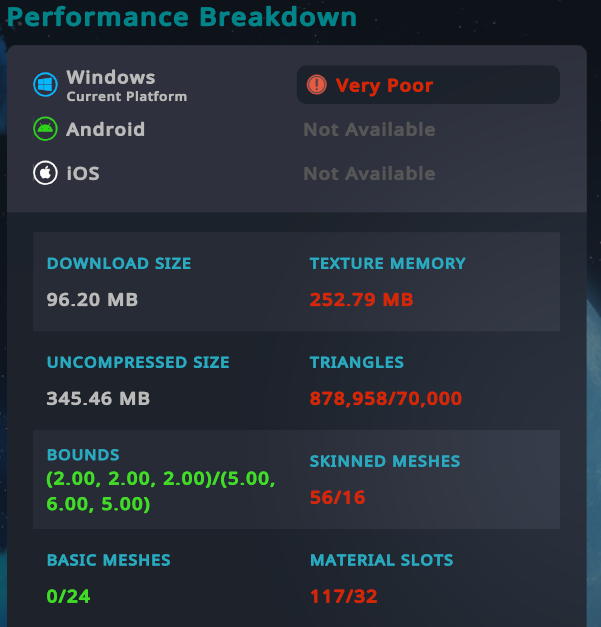
Task: Click the 96.20 MB download size value
Action: click(x=92, y=300)
